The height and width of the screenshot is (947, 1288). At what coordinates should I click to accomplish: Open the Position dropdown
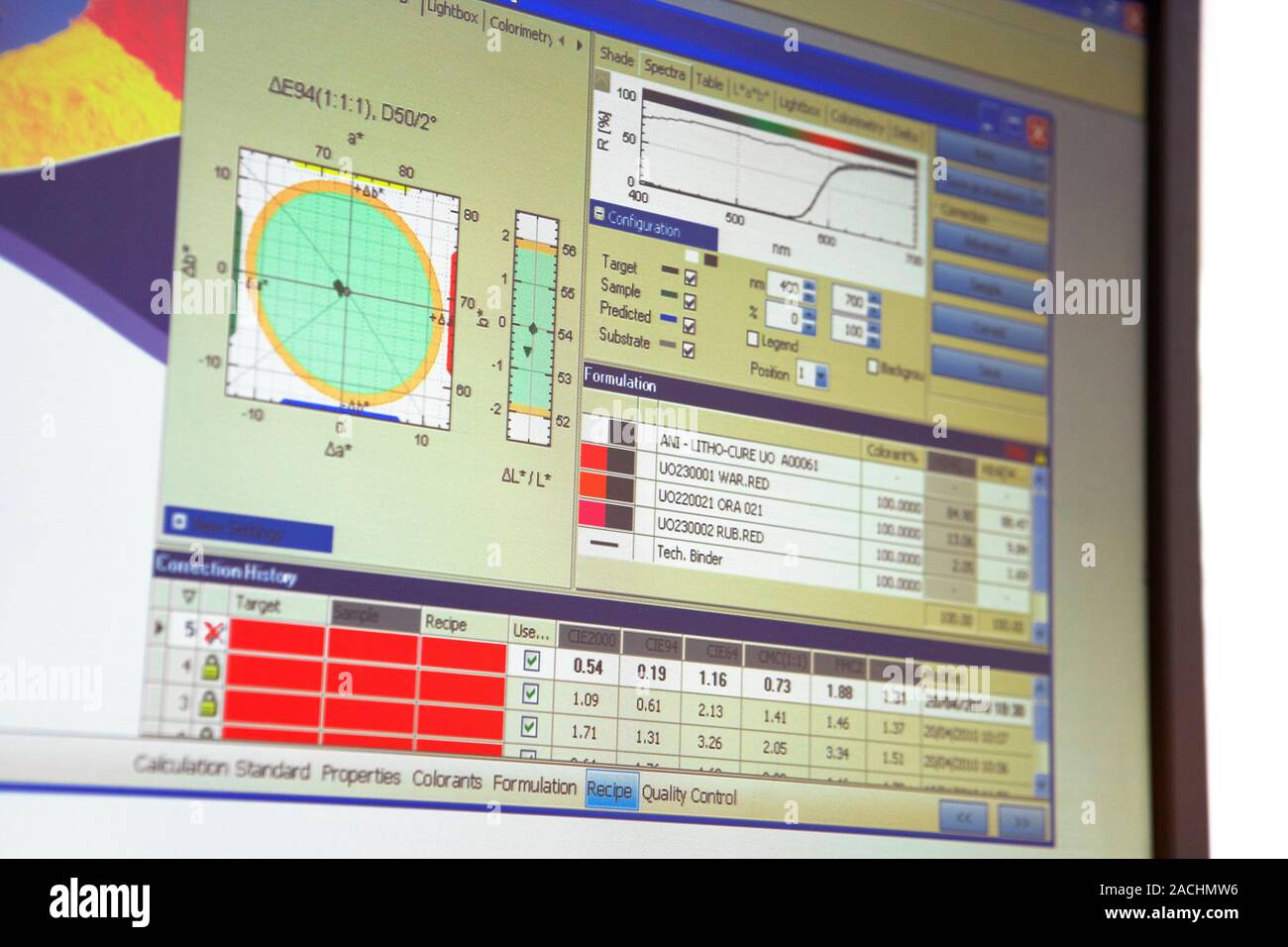coord(819,377)
